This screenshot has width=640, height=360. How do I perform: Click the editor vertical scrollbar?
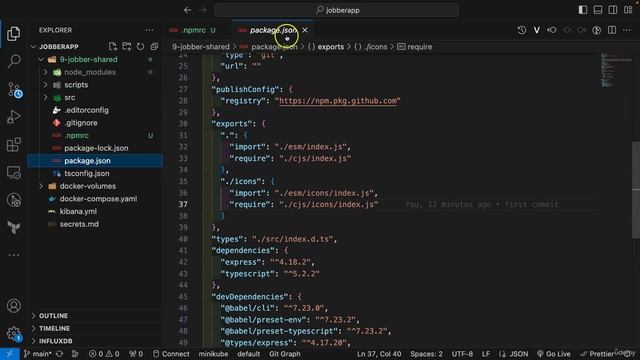(x=636, y=189)
